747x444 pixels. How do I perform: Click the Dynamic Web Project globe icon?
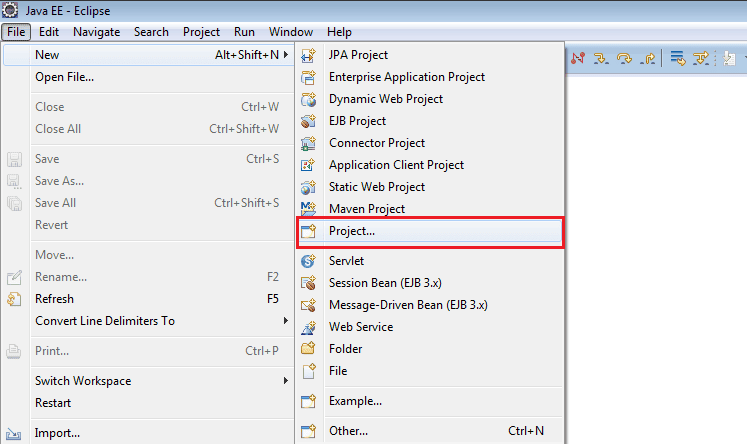pos(308,99)
